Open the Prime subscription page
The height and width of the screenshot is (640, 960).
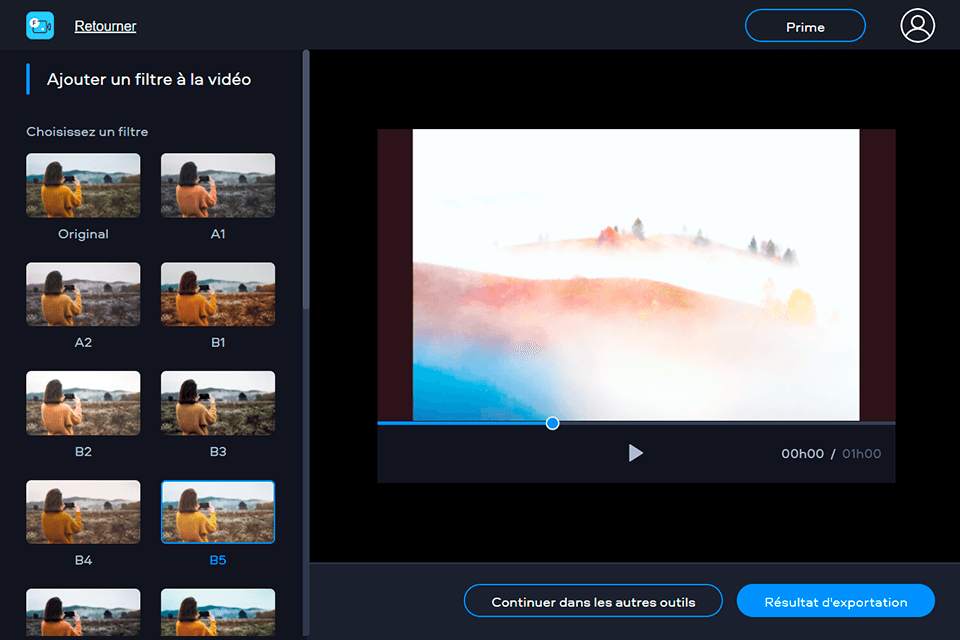pos(805,25)
